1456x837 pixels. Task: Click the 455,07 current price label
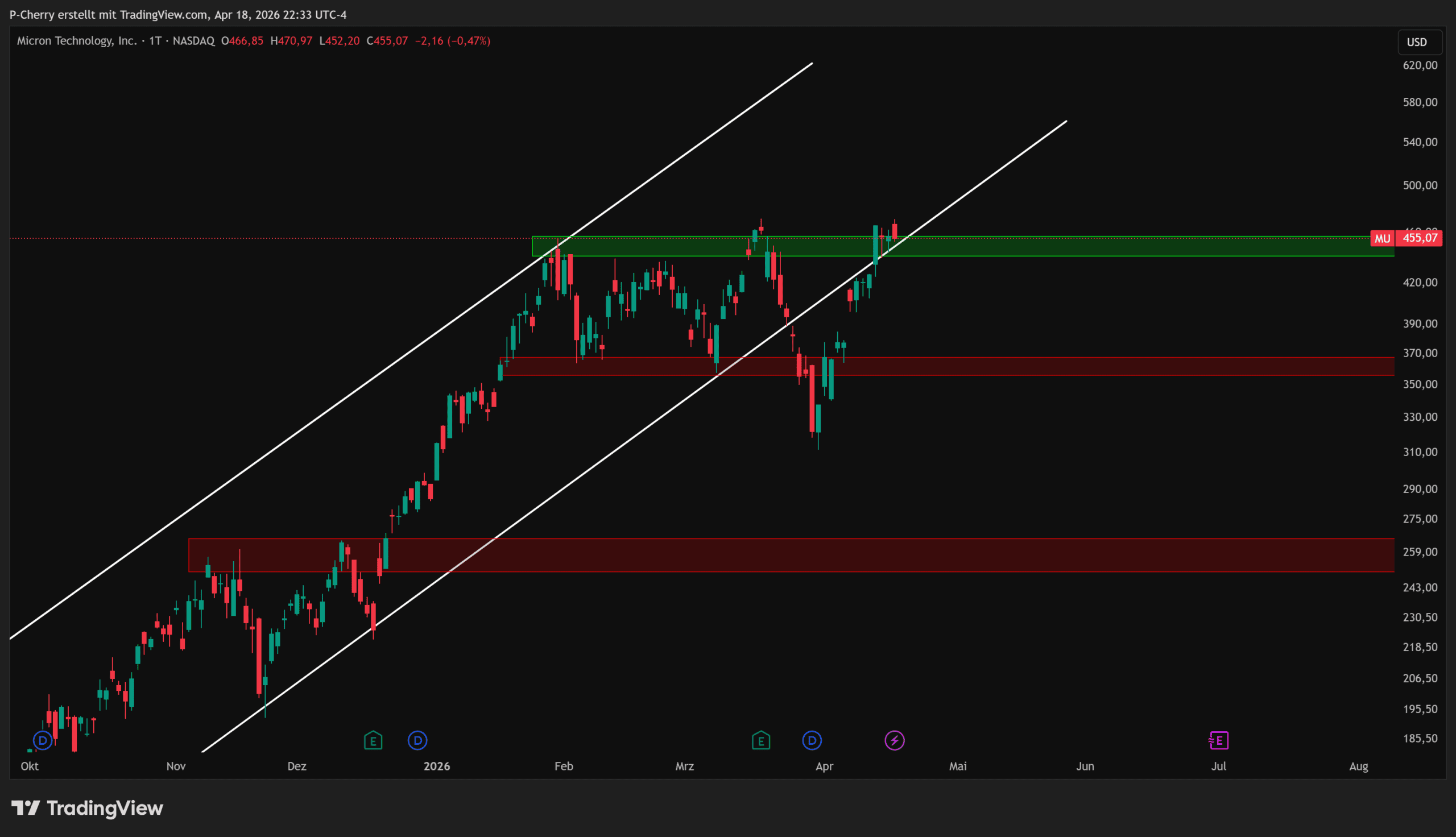pos(1420,238)
